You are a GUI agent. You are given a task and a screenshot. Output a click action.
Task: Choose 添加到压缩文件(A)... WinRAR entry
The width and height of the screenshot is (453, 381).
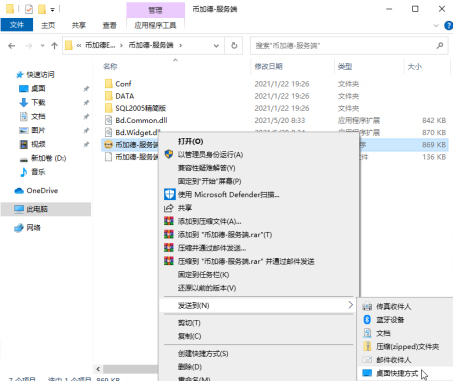(x=209, y=221)
